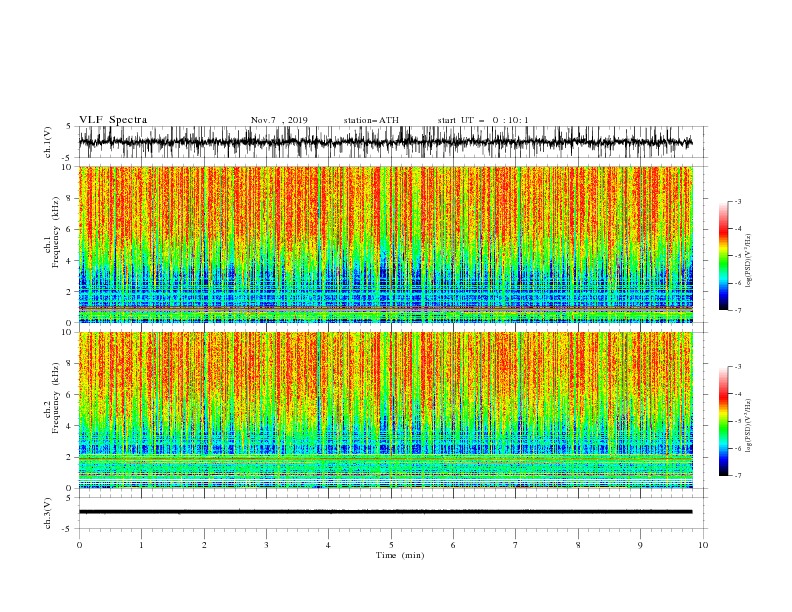Click the ch.2 spectrogram plot
The width and height of the screenshot is (792, 612).
[x=385, y=410]
